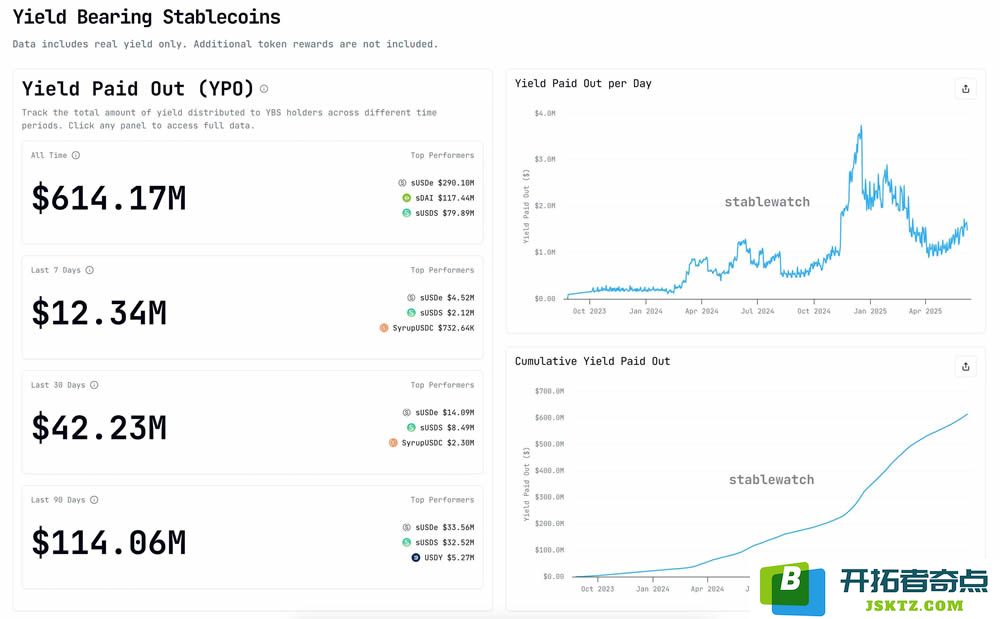Click the info icon beside Last 90 Days
Screen dimensions: 1000x619
[x=94, y=499]
